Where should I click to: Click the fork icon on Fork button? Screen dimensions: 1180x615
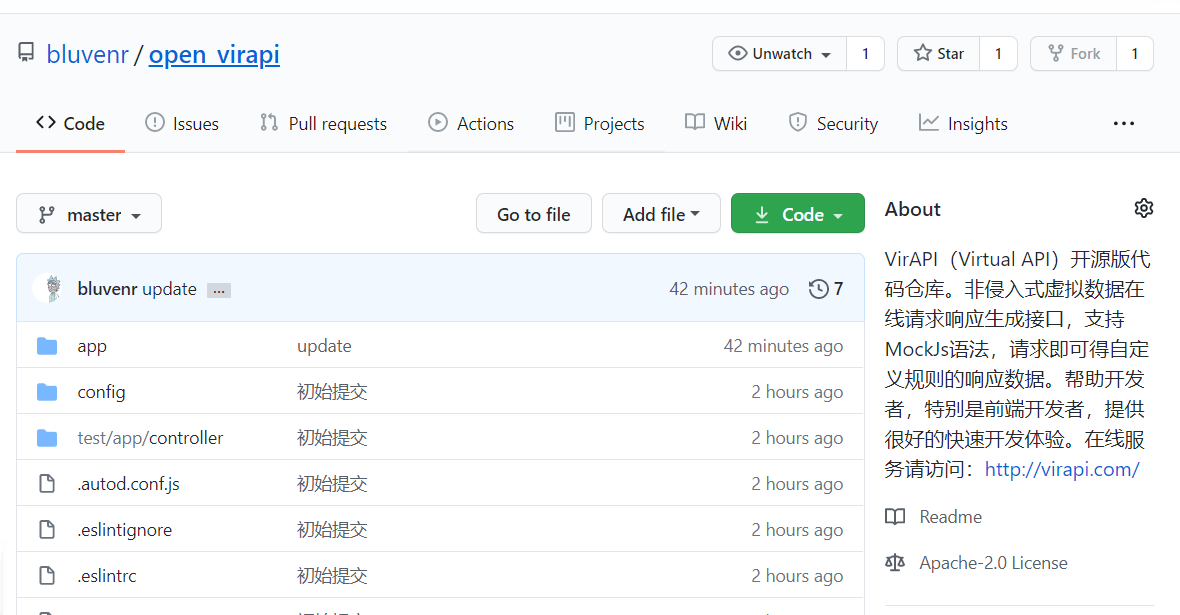point(1056,53)
